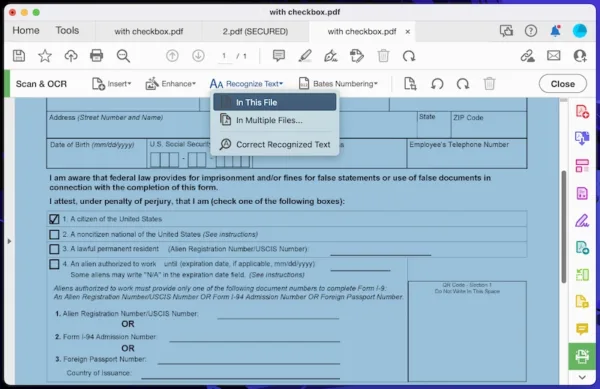Viewport: 600px width, 389px height.
Task: Rotate clockwise in Scan & OCR bar
Action: (x=463, y=84)
